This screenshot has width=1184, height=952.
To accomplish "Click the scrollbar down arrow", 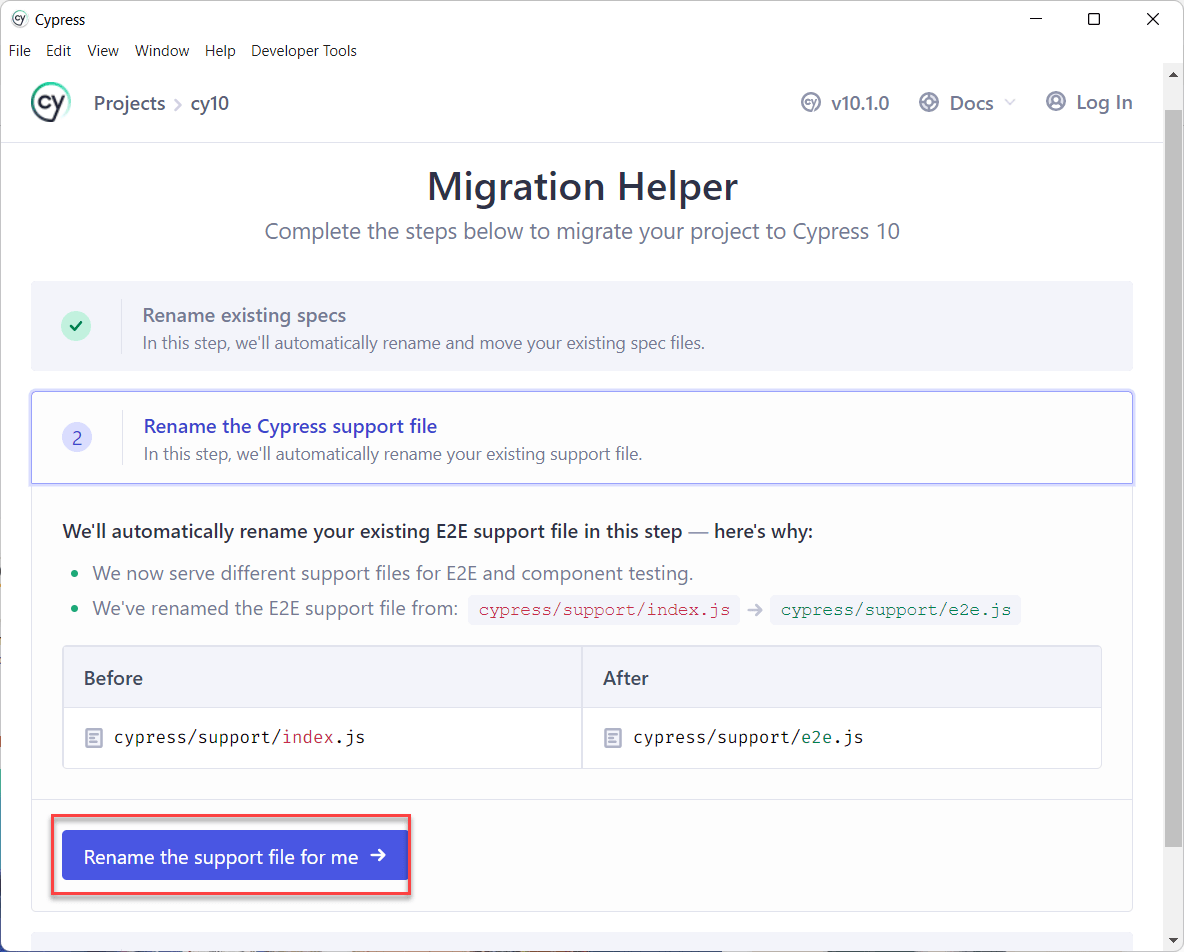I will [x=1173, y=941].
